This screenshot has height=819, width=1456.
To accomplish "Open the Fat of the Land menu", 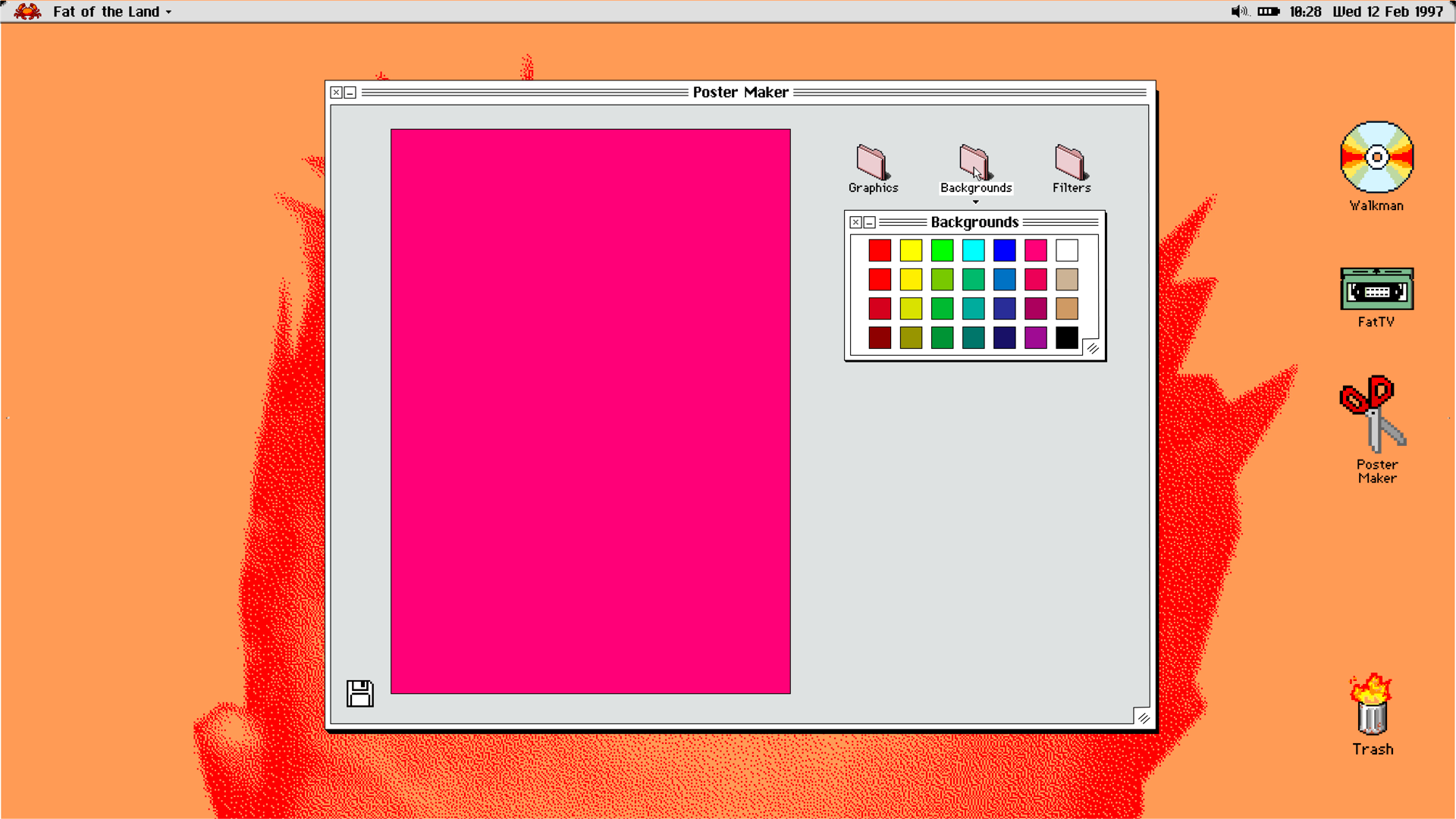I will tap(111, 11).
